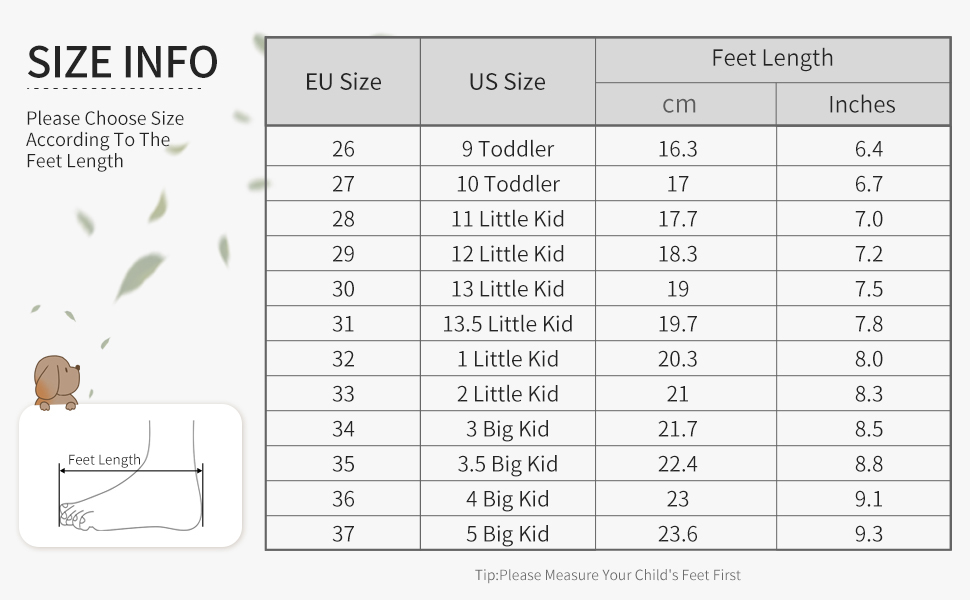Click the foot outline diagram
This screenshot has height=600, width=970.
point(131,475)
